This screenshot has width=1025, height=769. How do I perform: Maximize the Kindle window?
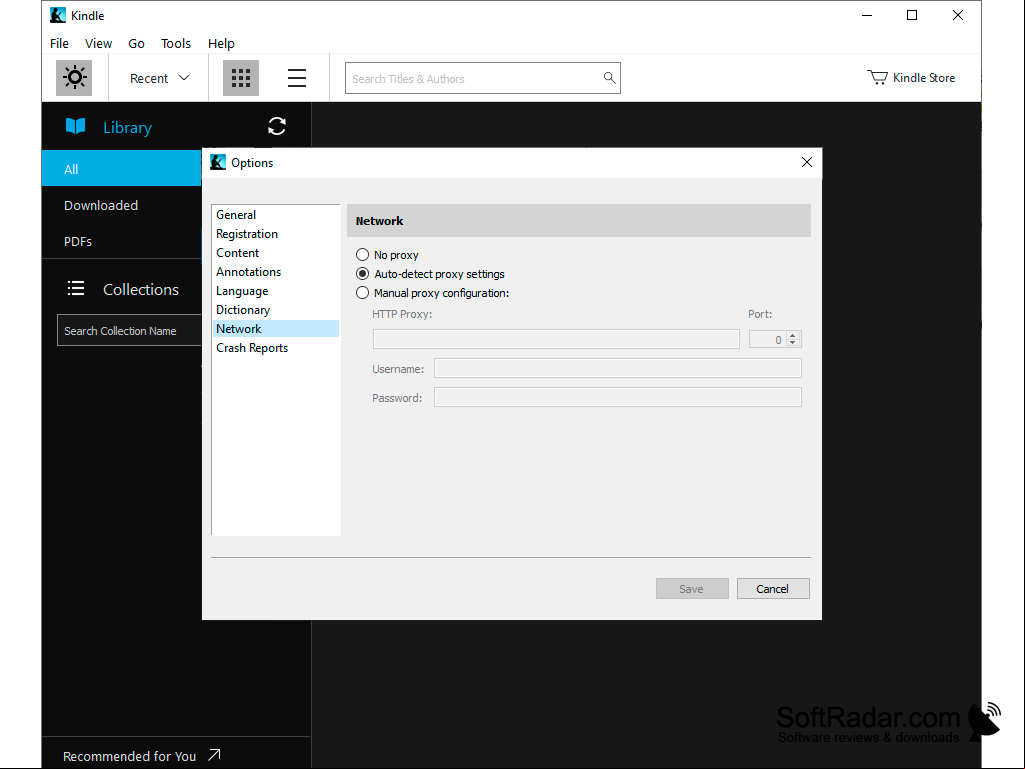click(x=912, y=15)
